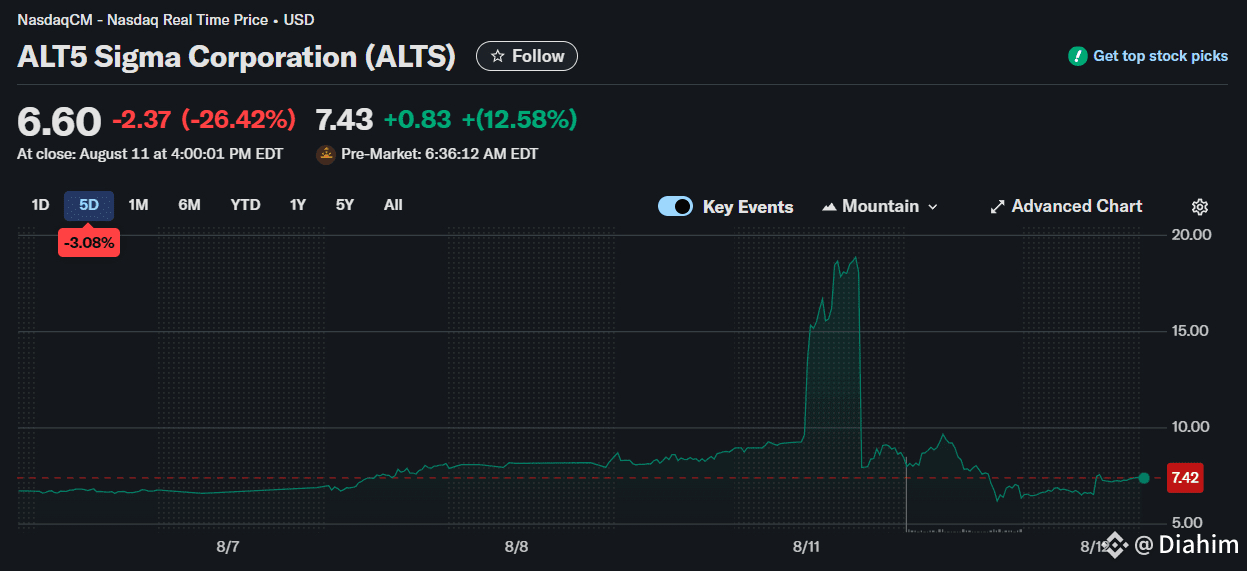Show the 5Y chart range
1247x571 pixels.
coord(345,205)
